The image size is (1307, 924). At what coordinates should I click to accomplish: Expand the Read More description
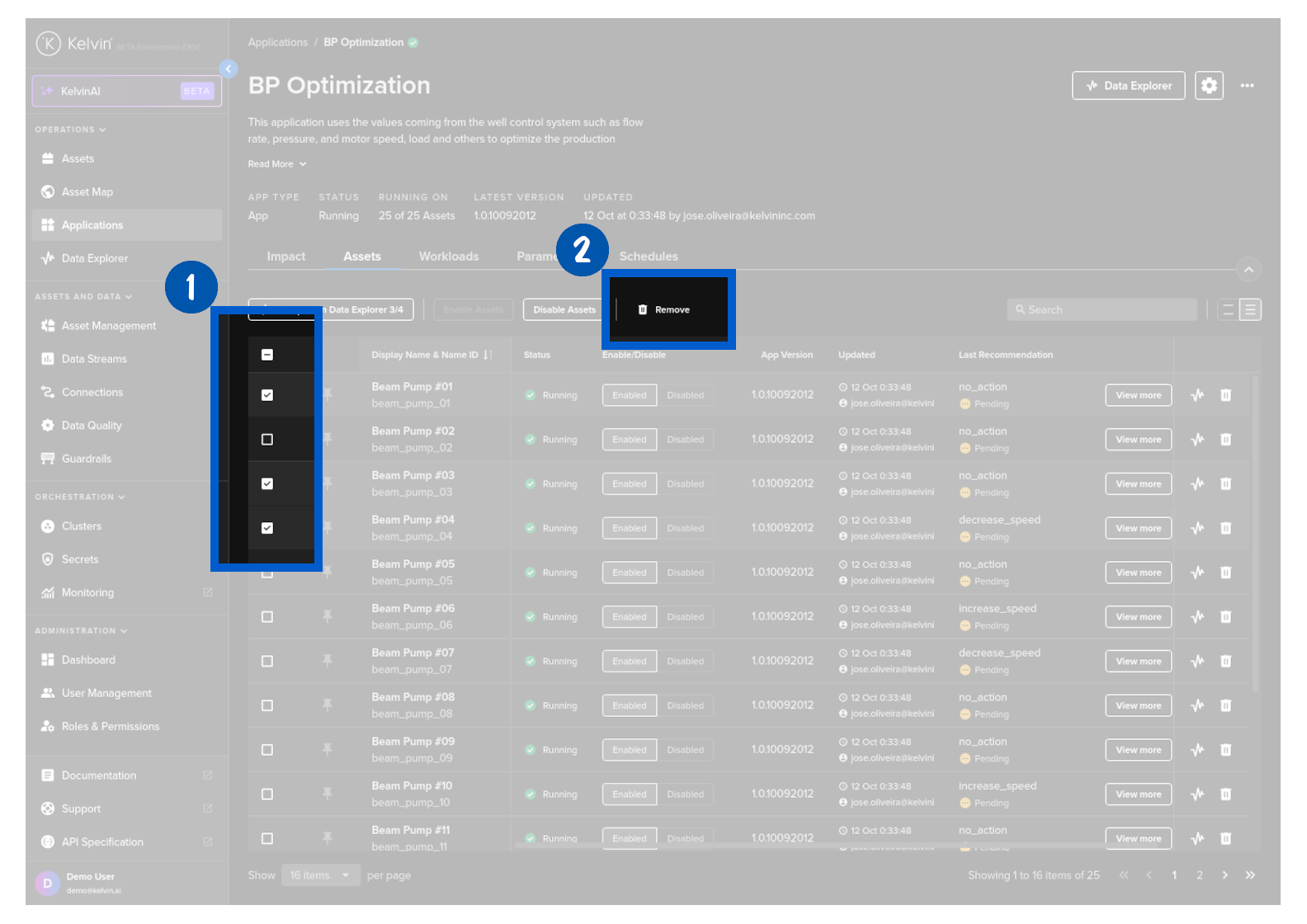[277, 164]
